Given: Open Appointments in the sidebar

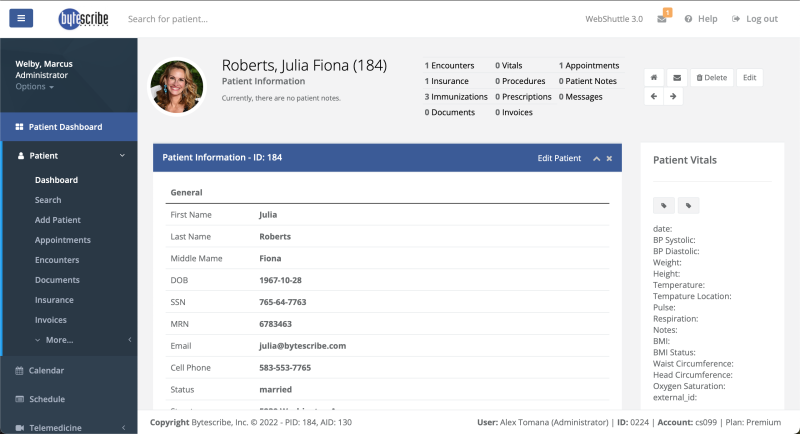Looking at the screenshot, I should pyautogui.click(x=62, y=240).
